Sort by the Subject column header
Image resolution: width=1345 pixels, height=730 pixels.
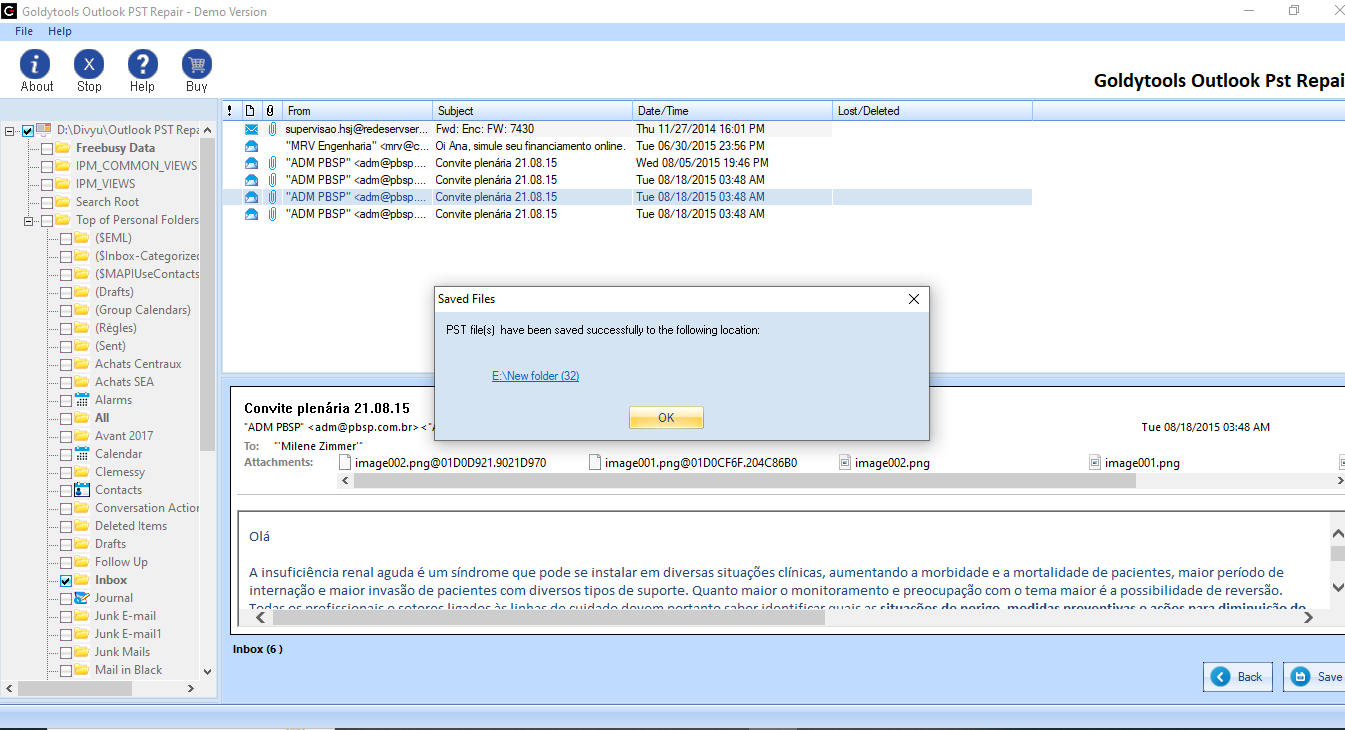point(533,111)
